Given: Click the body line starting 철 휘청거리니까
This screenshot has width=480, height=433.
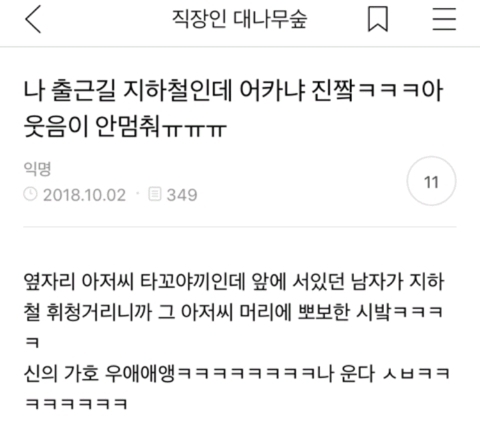Looking at the screenshot, I should [233, 312].
